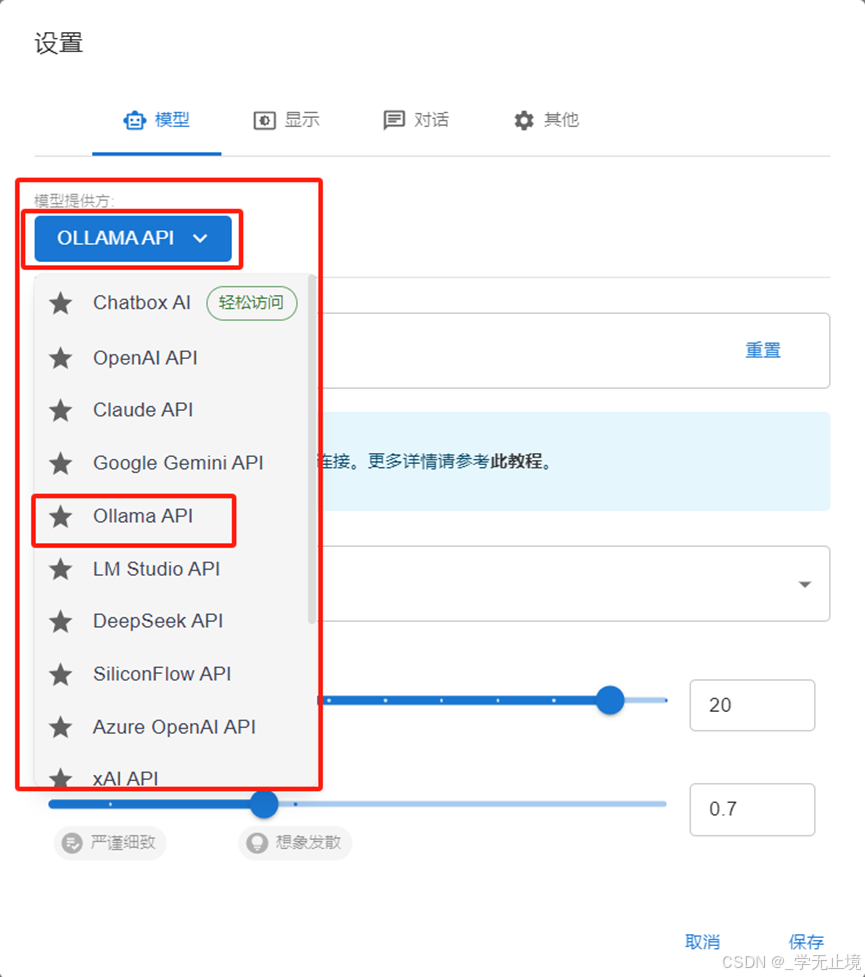The height and width of the screenshot is (977, 865).
Task: Click the 重置 link
Action: [763, 351]
